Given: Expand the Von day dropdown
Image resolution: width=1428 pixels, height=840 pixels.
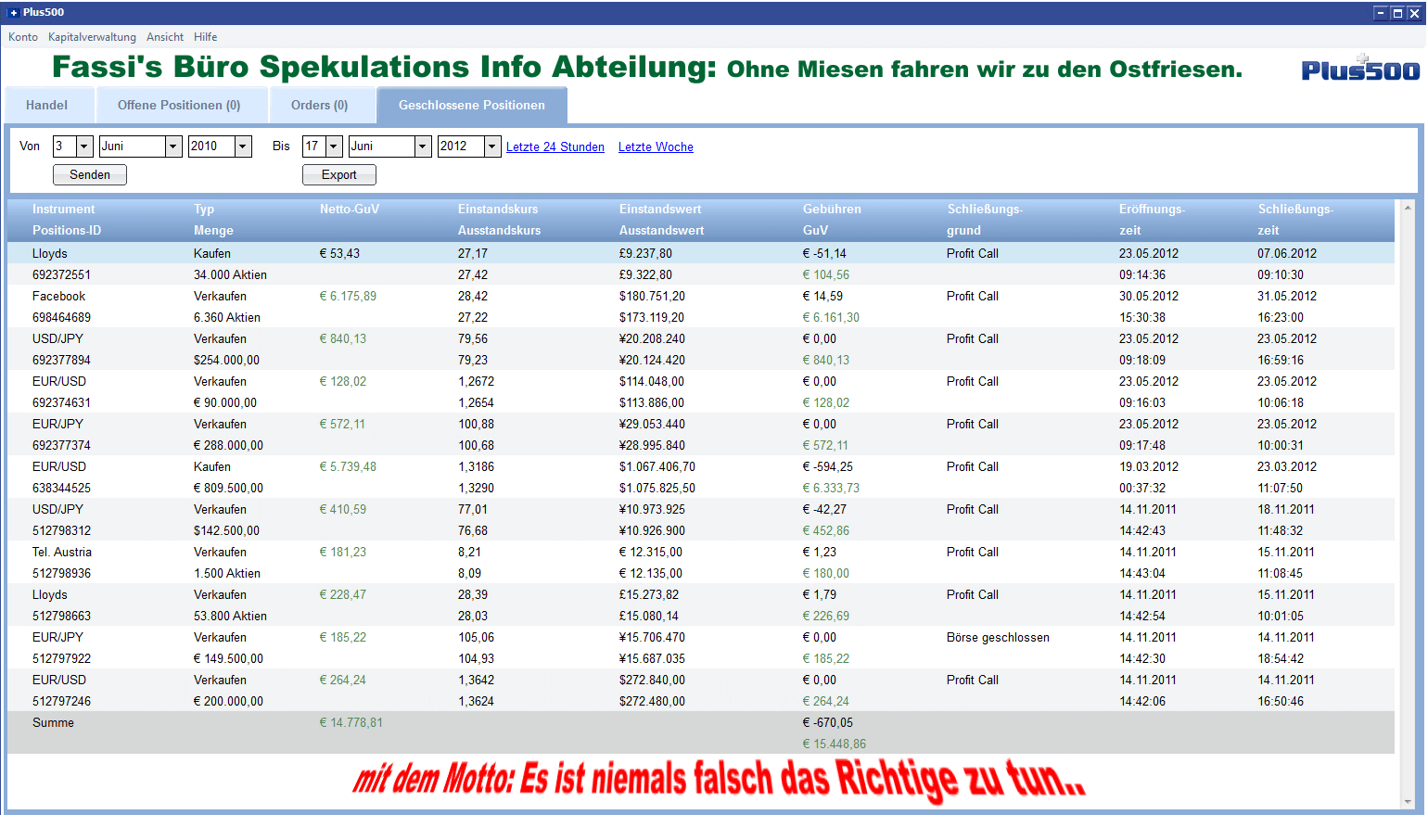Looking at the screenshot, I should pyautogui.click(x=84, y=146).
